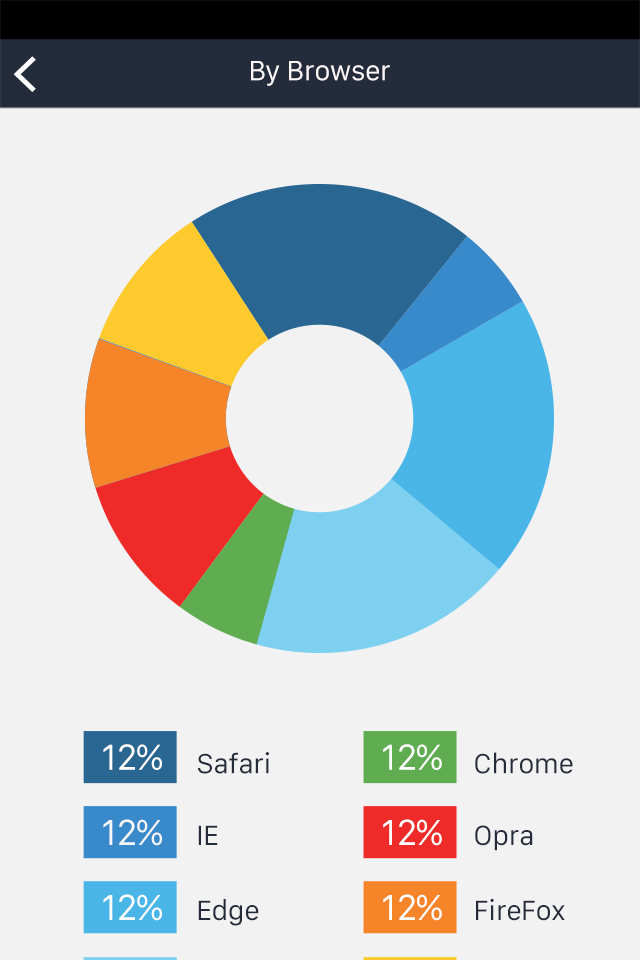
Task: Click the Safari 12% legend swatch
Action: tap(129, 757)
